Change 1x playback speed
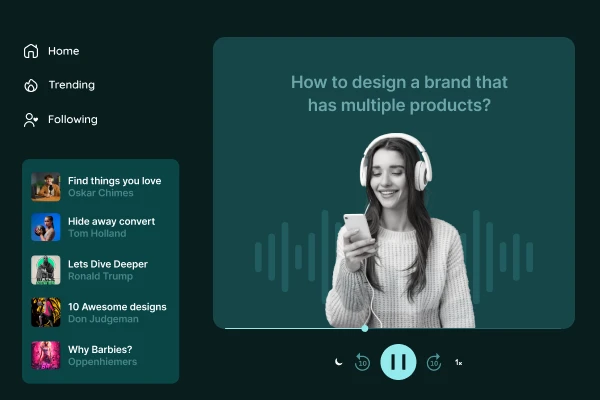This screenshot has height=400, width=600. pos(458,362)
